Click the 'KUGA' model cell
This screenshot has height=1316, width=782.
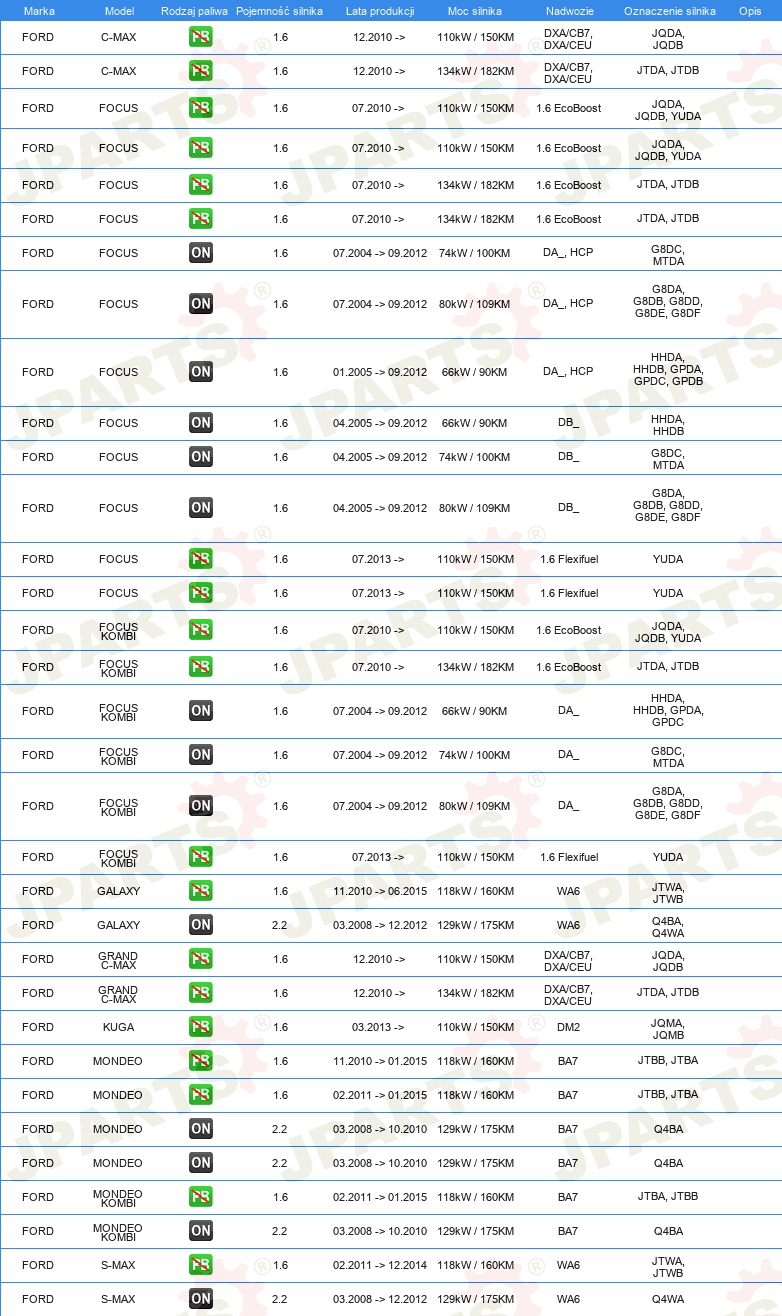coord(118,1027)
